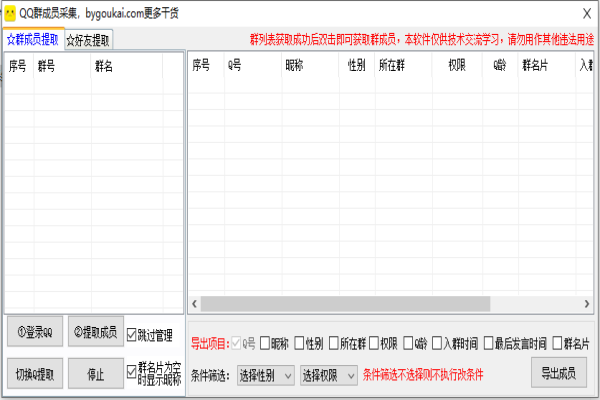The height and width of the screenshot is (400, 600).
Task: Toggle the 跳过管理 checkbox
Action: point(132,334)
